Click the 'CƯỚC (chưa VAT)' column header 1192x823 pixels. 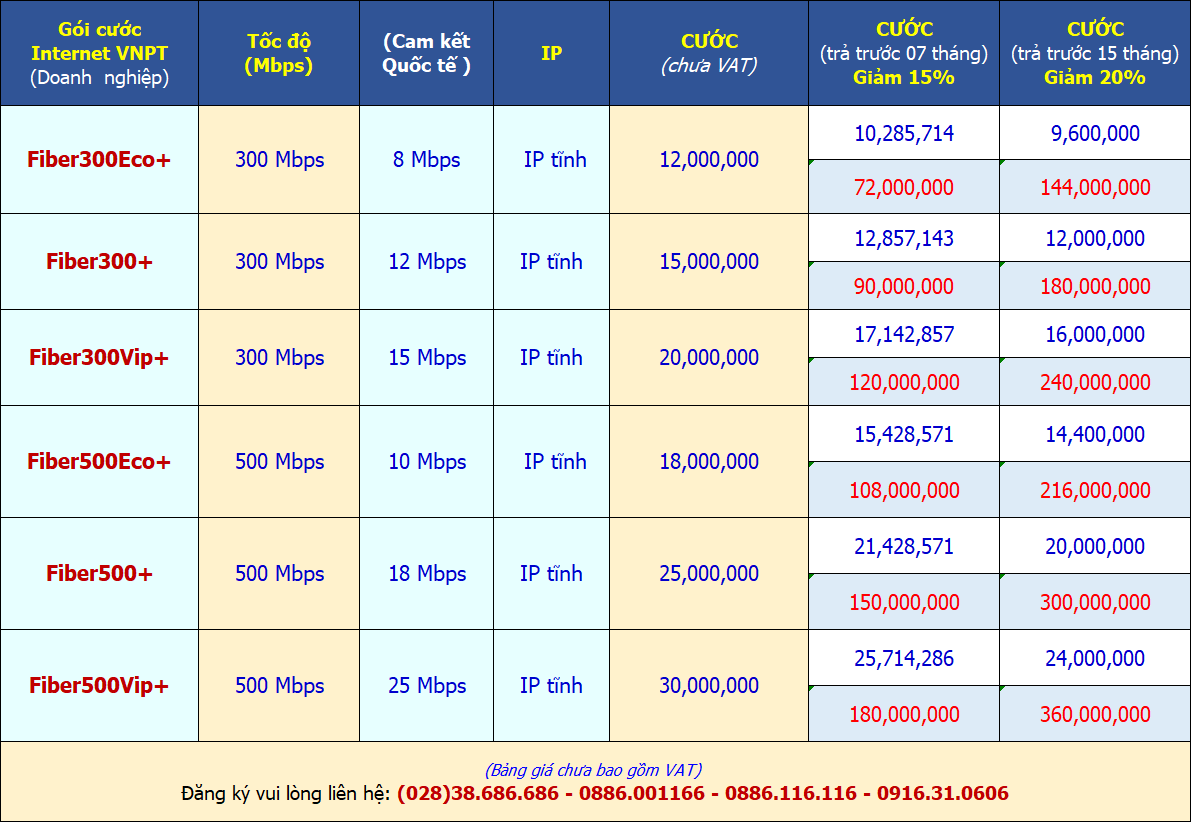click(709, 53)
